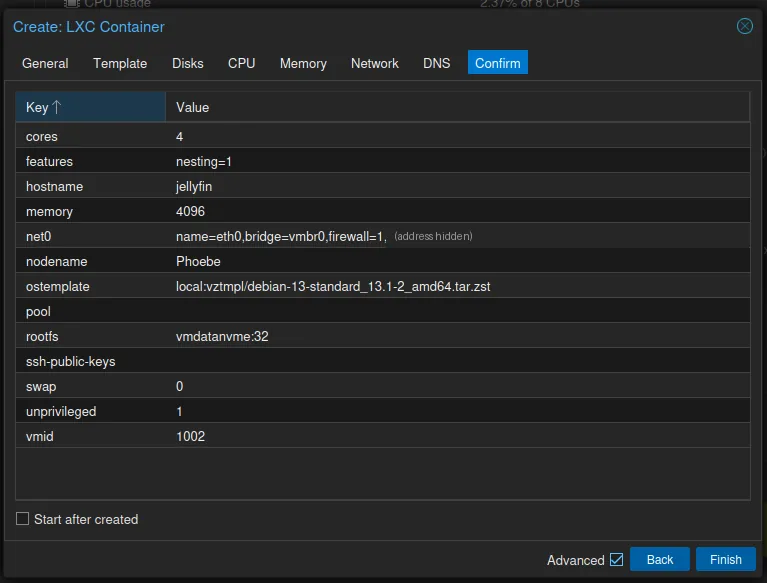Select the ssh-public-keys key cell

tap(90, 361)
